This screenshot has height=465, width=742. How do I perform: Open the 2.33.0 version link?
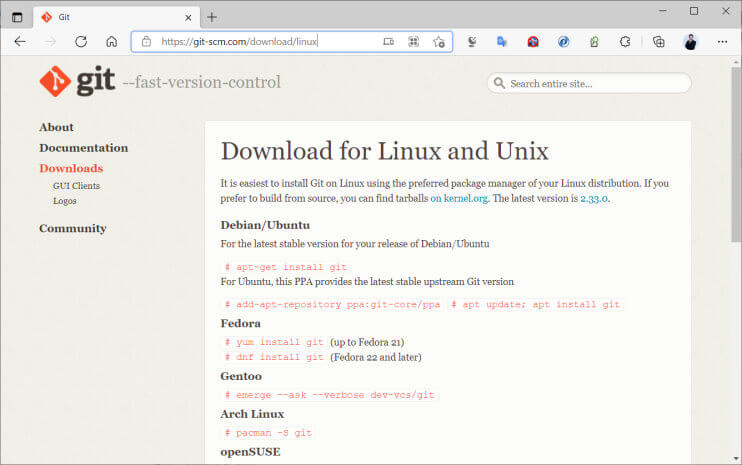point(594,199)
